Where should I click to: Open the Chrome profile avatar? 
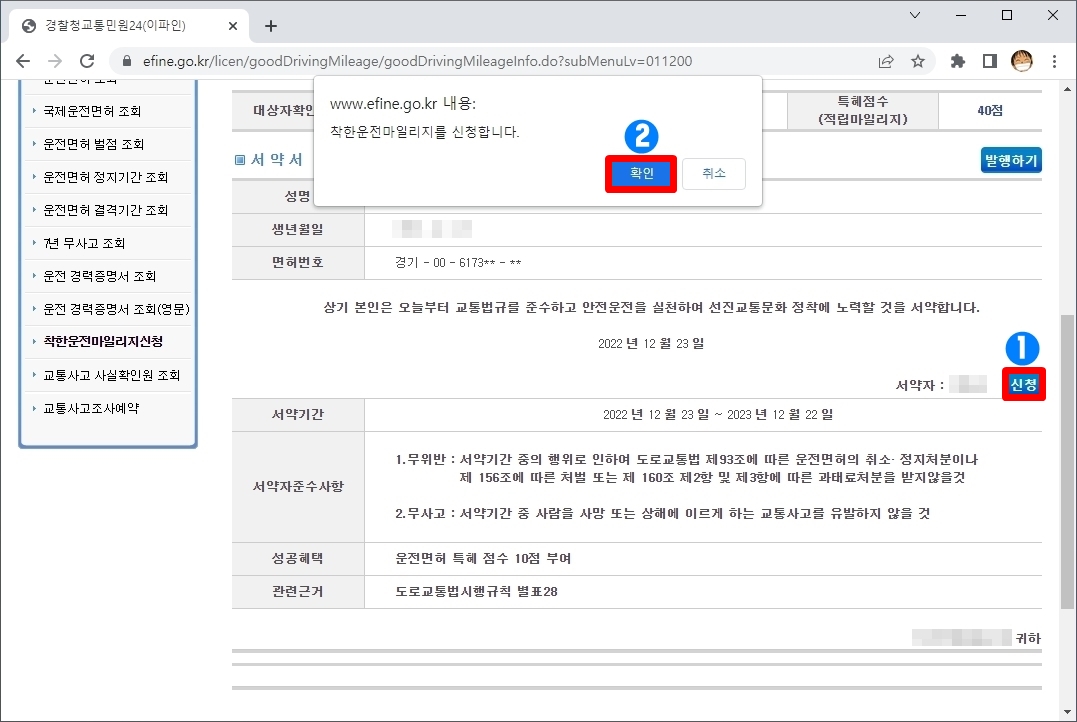click(1022, 61)
